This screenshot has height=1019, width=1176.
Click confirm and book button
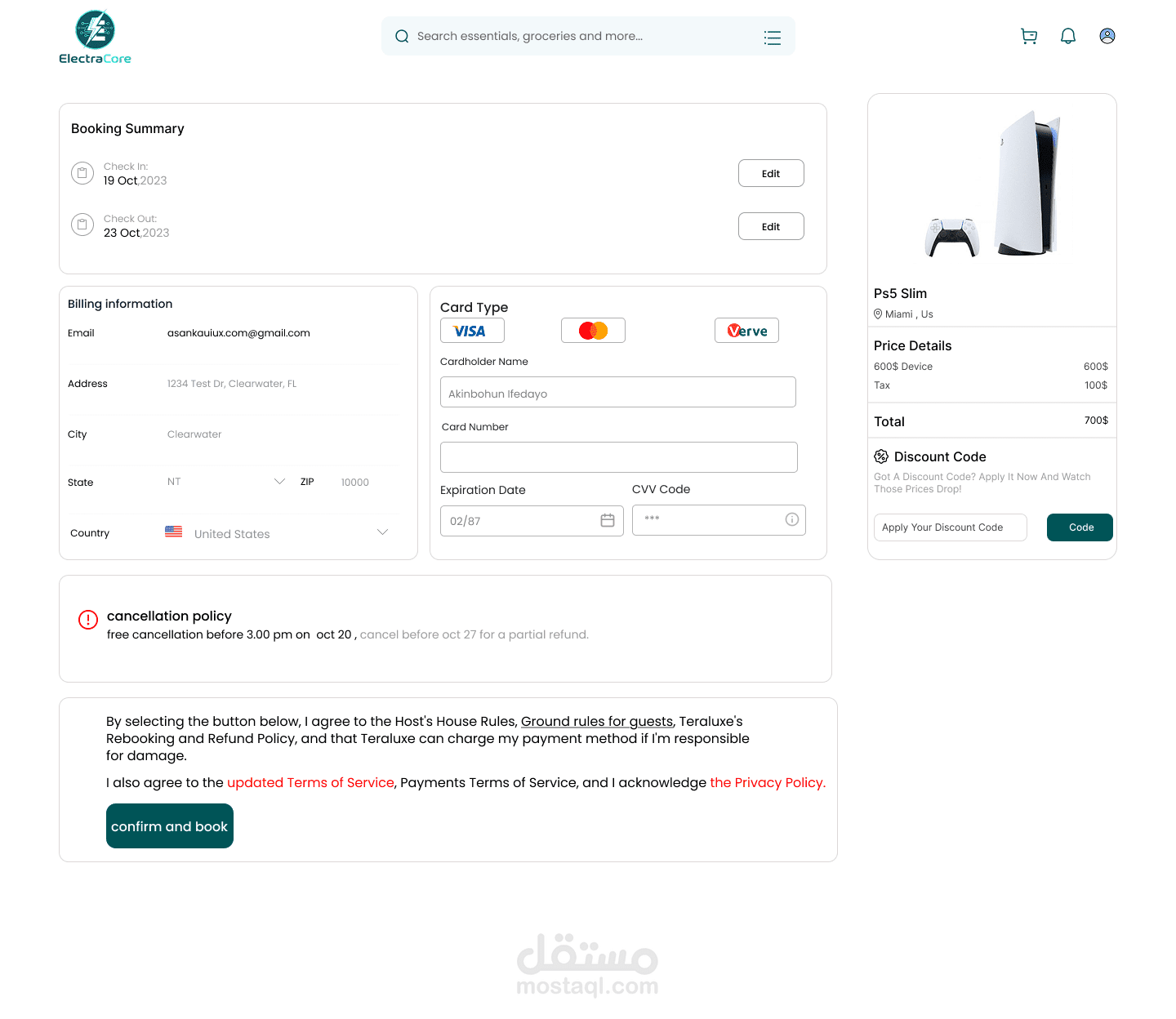170,825
